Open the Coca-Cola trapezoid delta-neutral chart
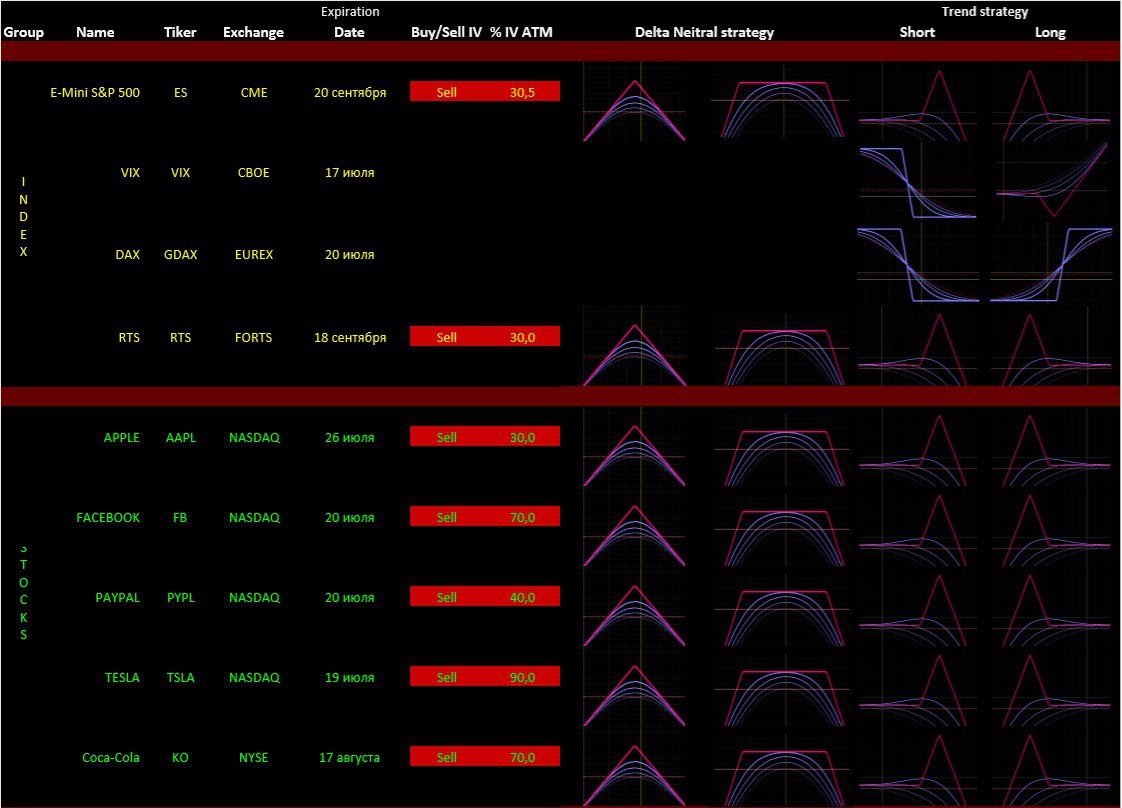The width and height of the screenshot is (1122, 808). point(781,770)
